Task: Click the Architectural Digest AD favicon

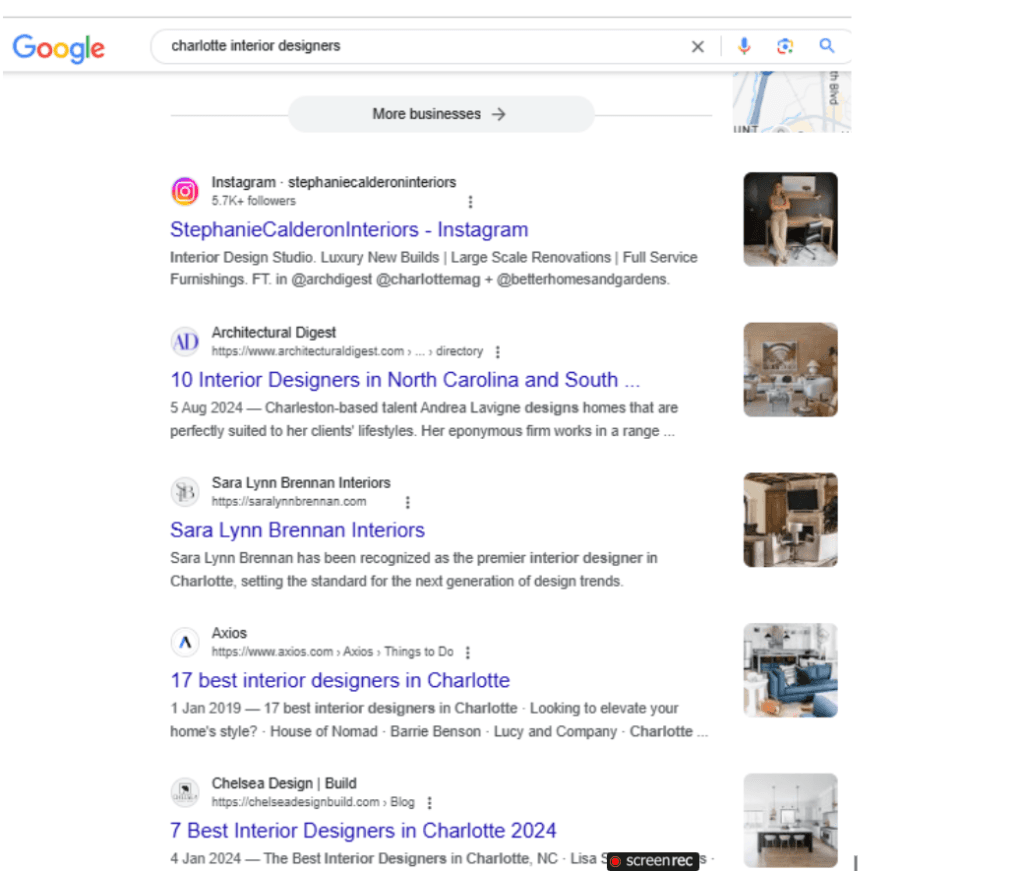Action: [x=185, y=341]
